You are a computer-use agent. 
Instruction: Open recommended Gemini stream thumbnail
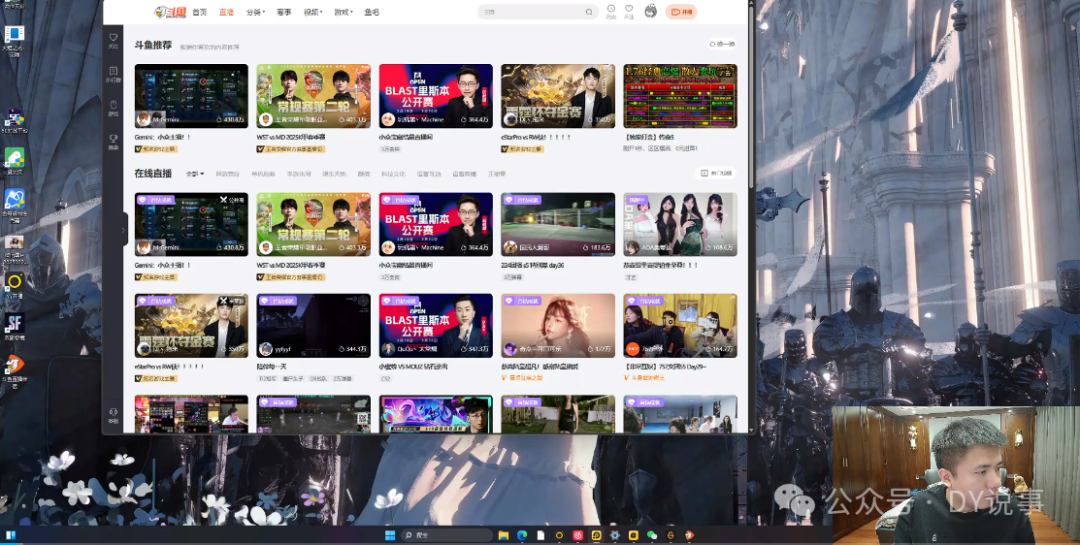191,96
